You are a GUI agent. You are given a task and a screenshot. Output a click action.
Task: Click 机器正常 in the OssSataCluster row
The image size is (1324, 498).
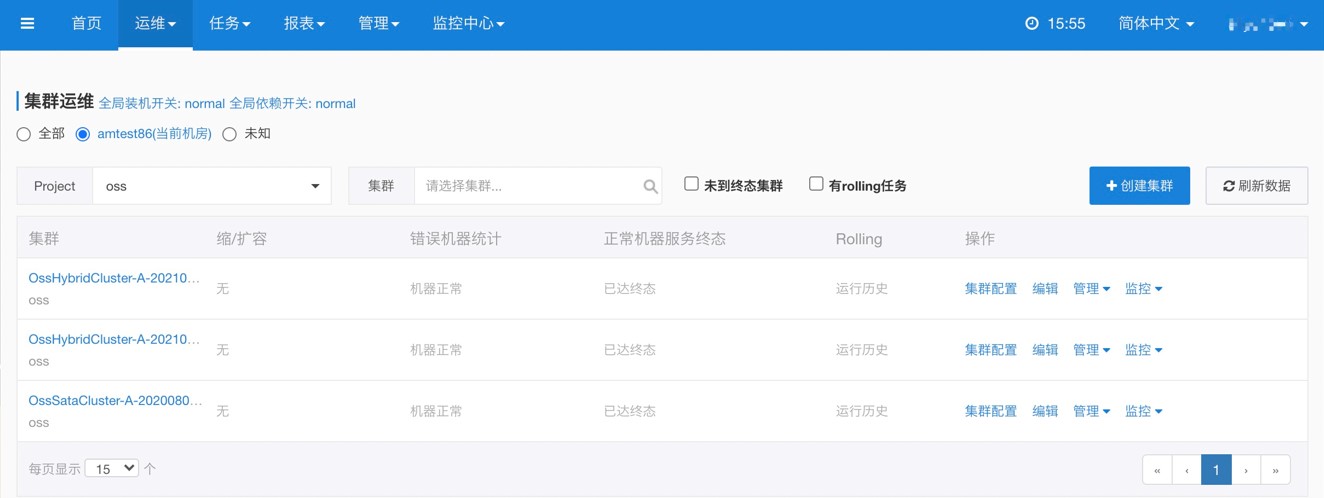[x=436, y=410]
